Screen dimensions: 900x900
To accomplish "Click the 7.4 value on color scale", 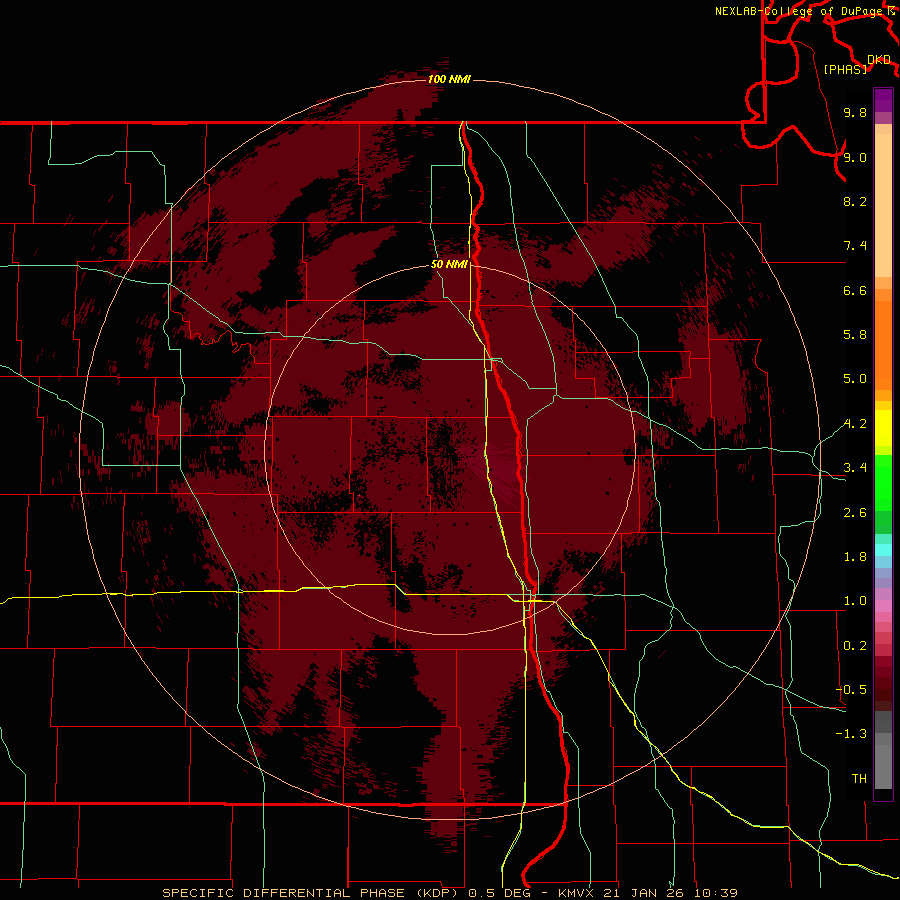I will click(x=855, y=246).
